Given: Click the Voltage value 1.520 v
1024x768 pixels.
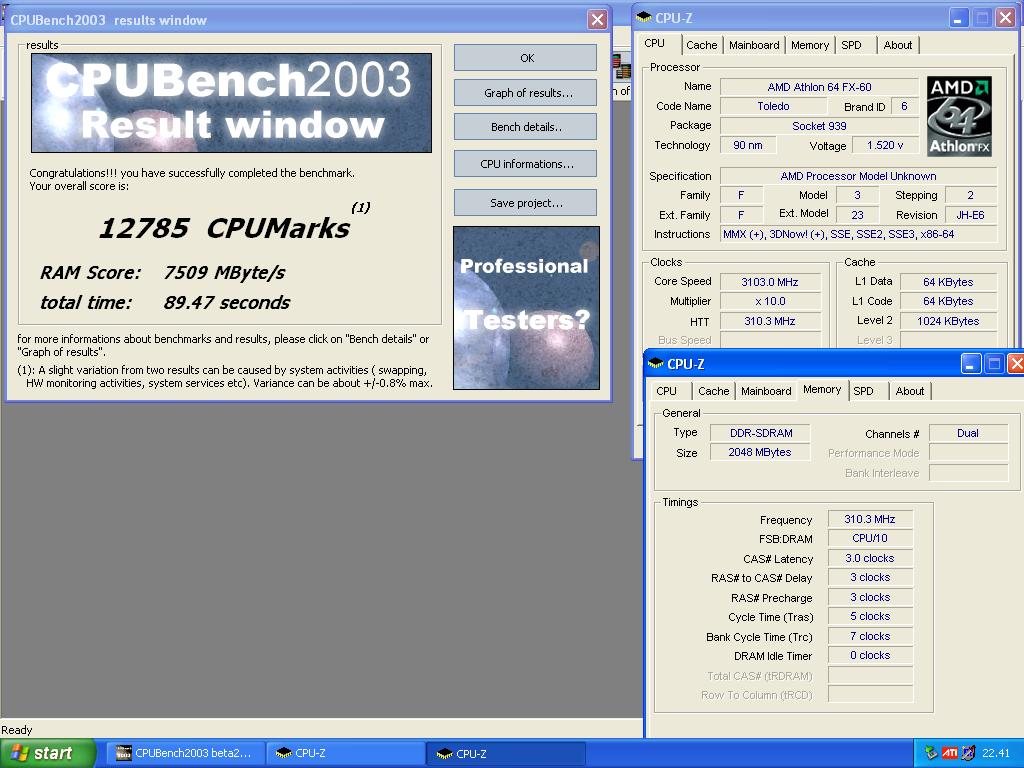Looking at the screenshot, I should [885, 145].
